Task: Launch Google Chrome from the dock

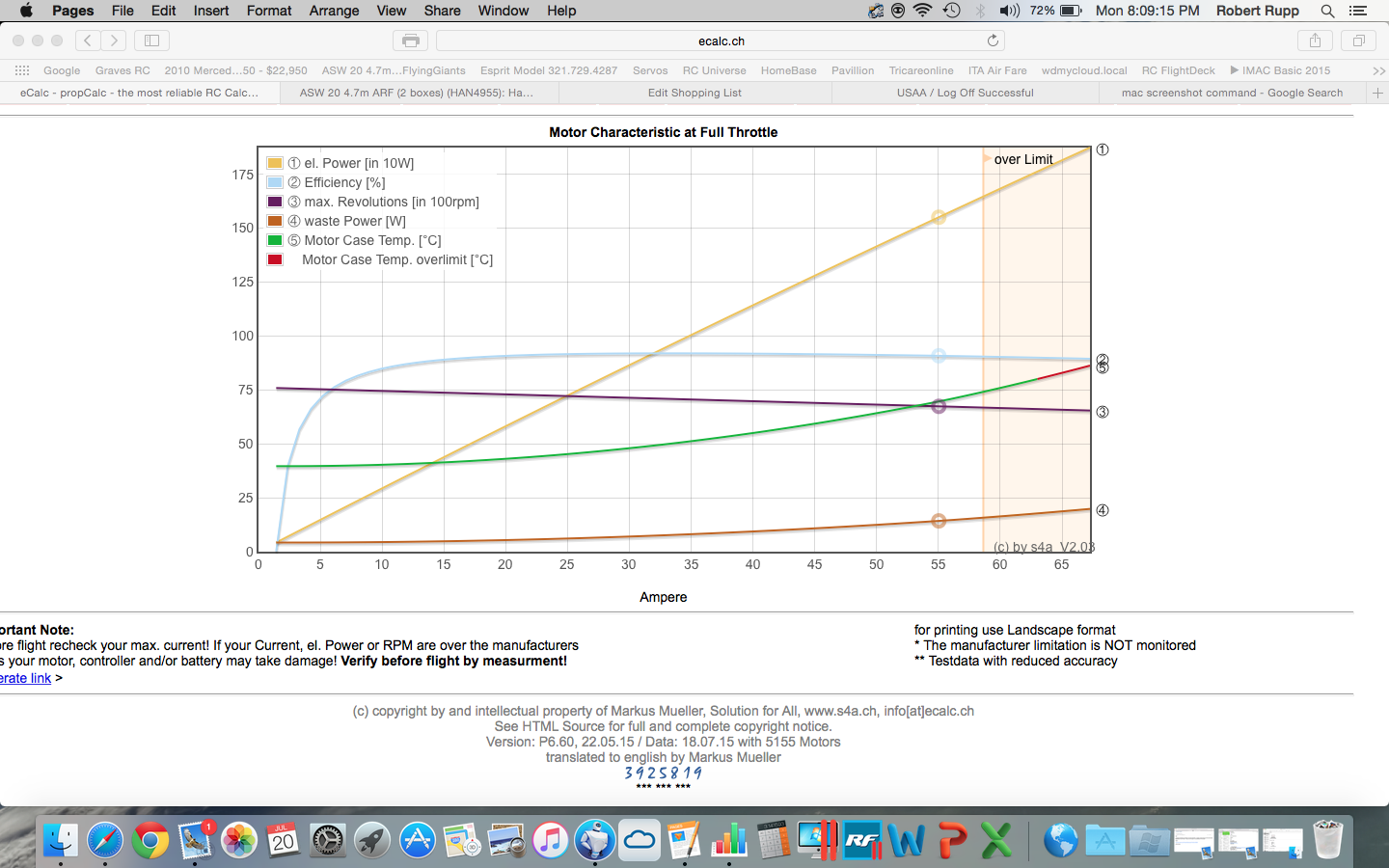Action: point(150,841)
